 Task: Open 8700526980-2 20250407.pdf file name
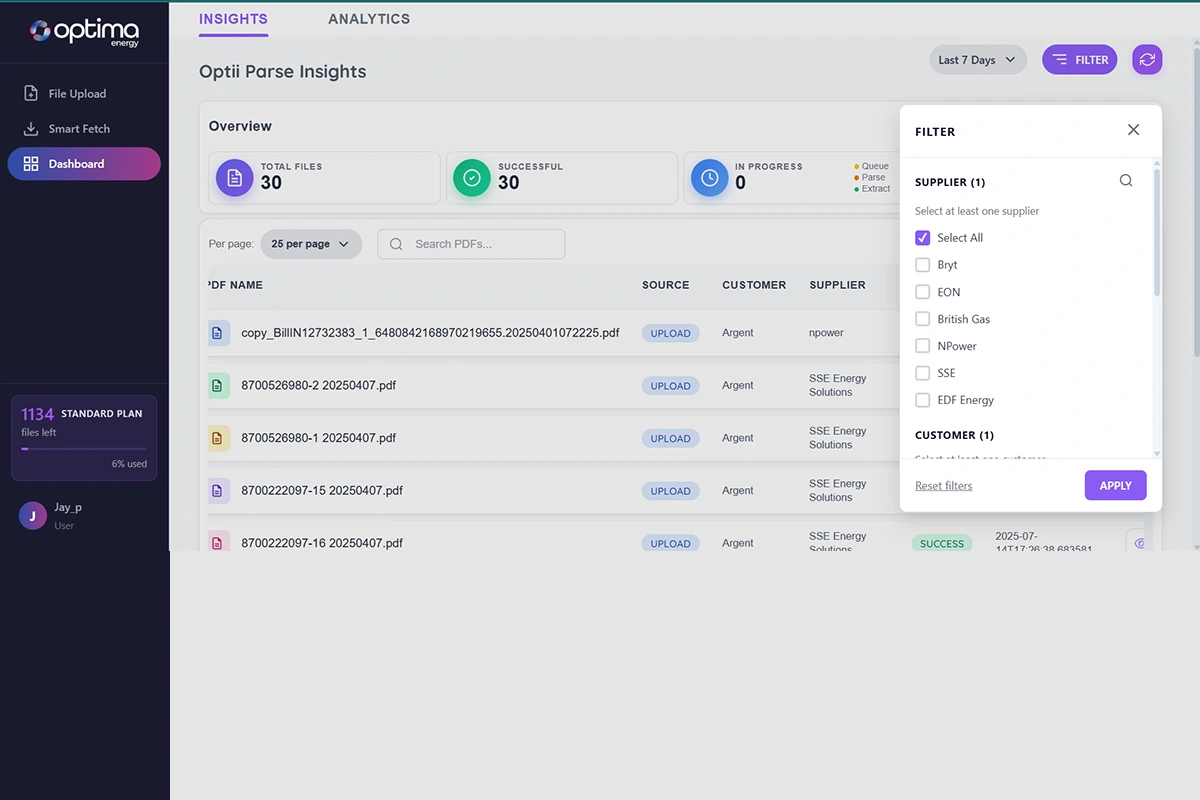point(319,385)
